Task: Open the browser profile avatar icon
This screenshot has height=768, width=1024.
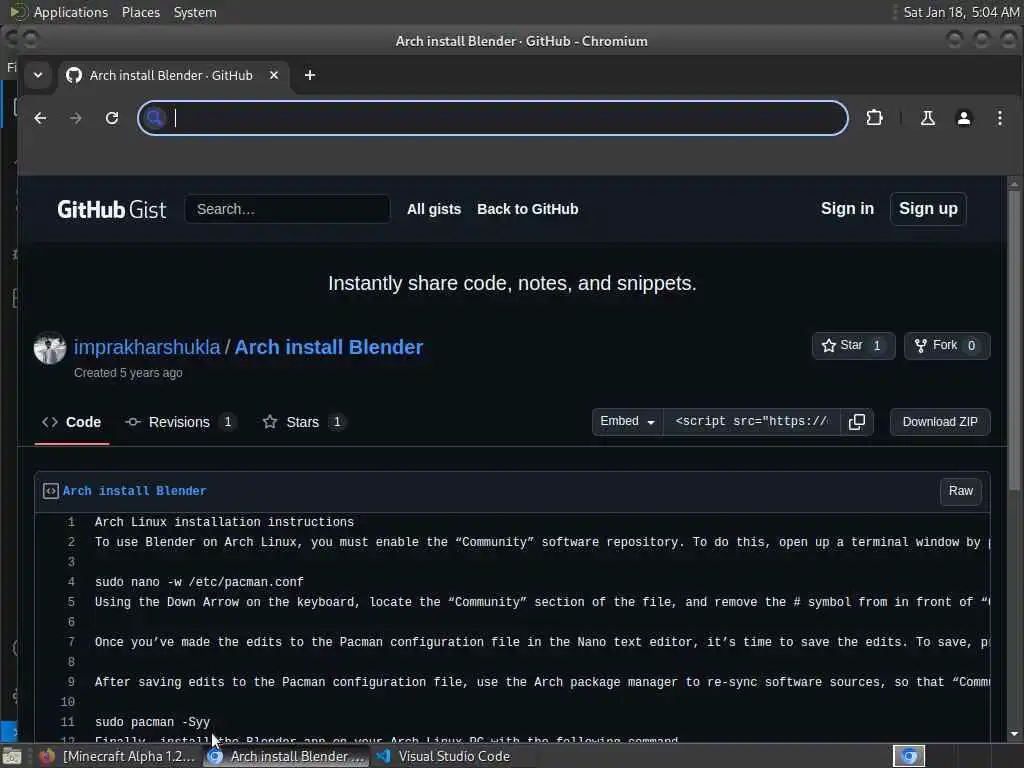Action: point(963,118)
